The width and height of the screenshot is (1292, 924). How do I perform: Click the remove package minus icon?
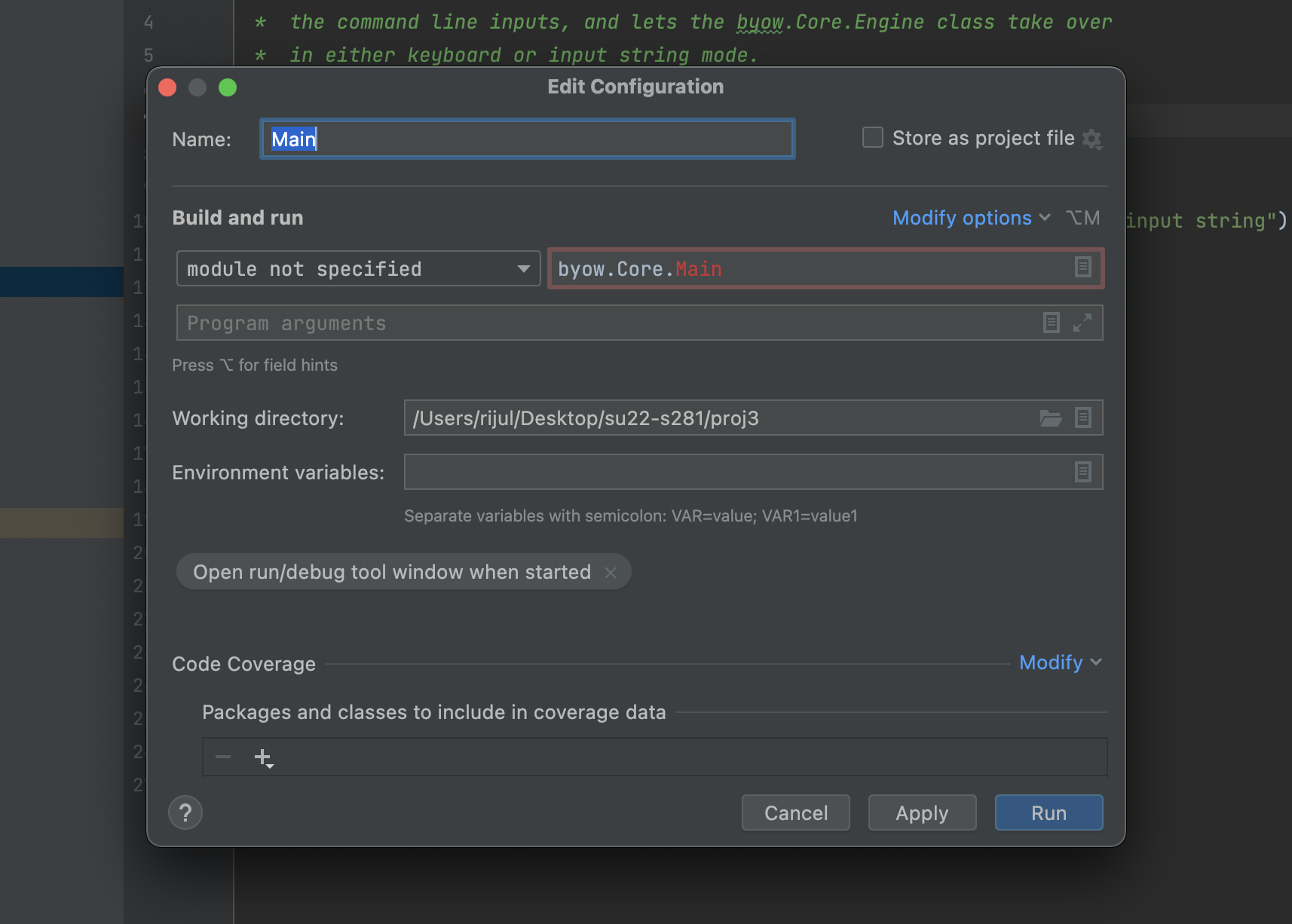coord(223,757)
